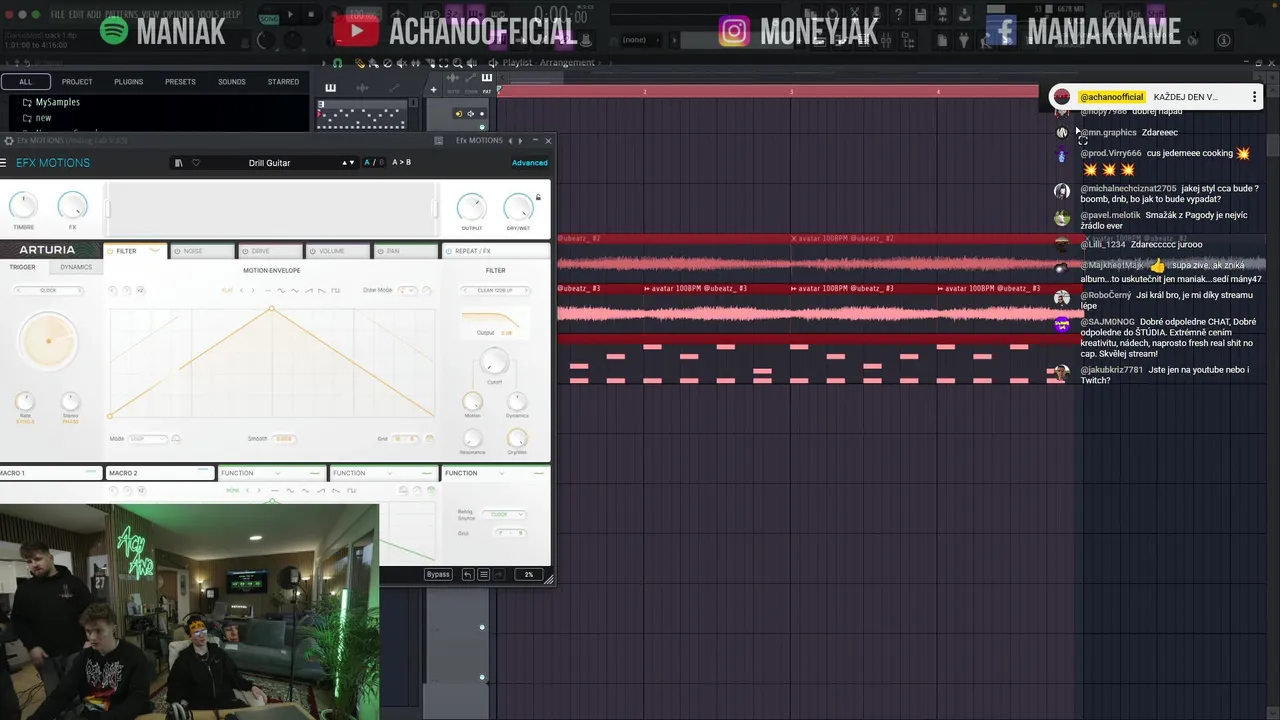Select the ramp up envelope shape
The height and width of the screenshot is (720, 1280).
pyautogui.click(x=309, y=290)
